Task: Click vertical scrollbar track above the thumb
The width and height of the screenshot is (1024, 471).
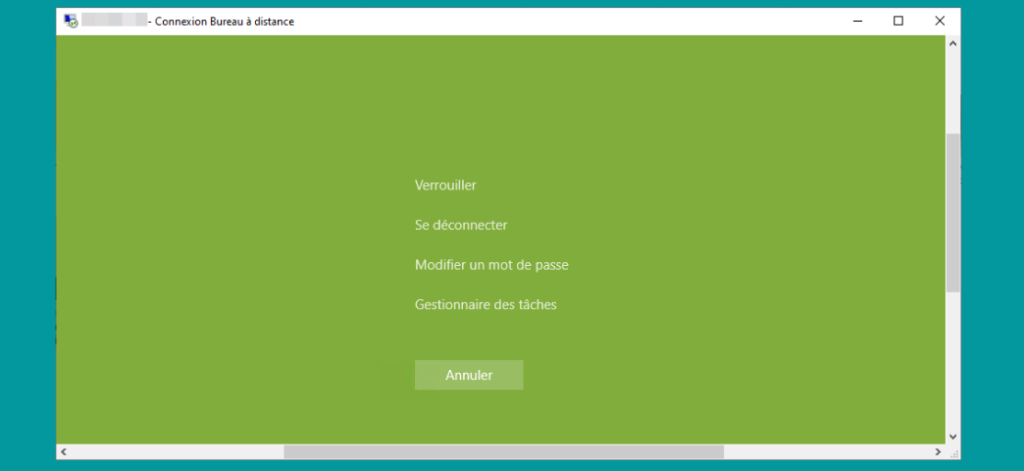Action: (952, 90)
